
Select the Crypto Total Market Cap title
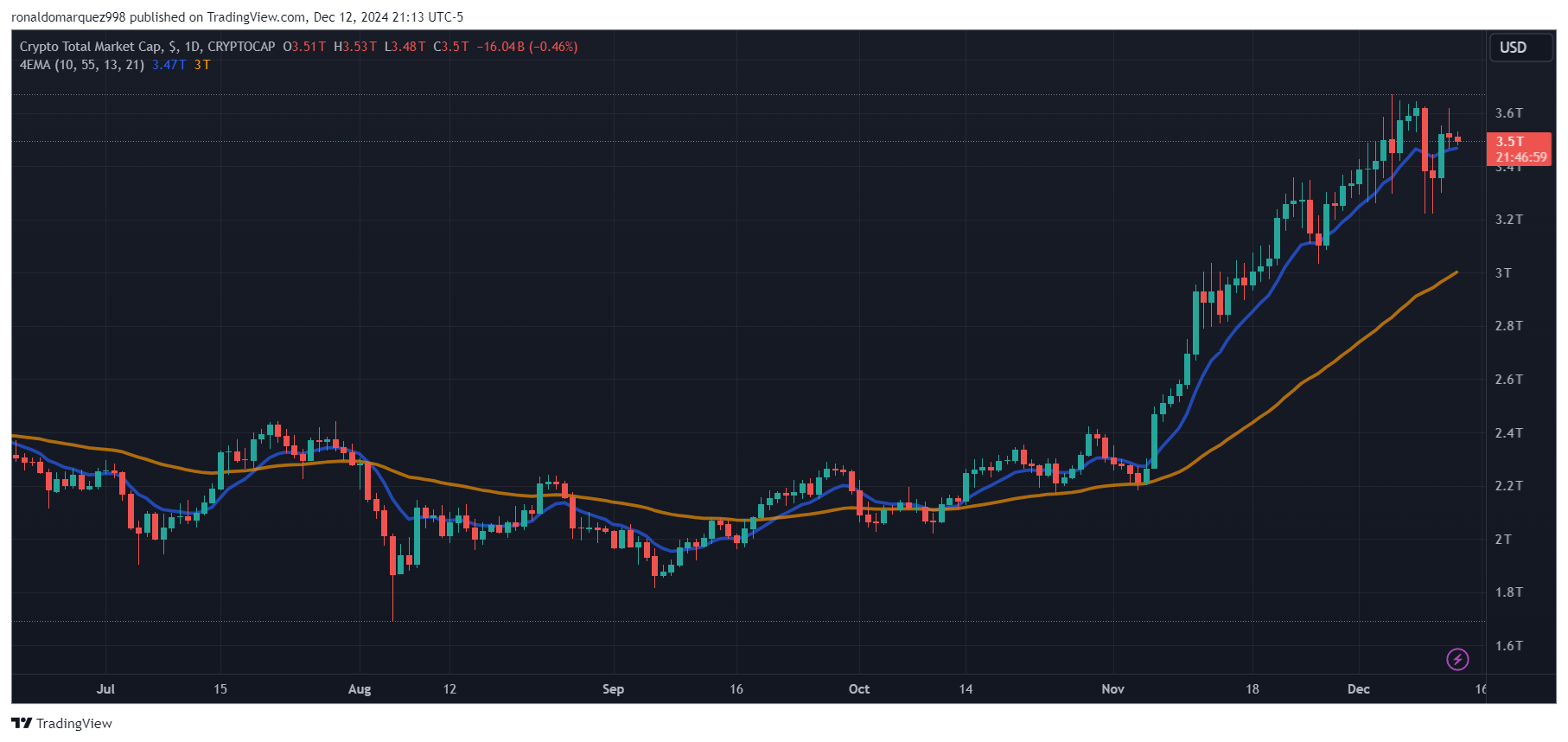91,47
